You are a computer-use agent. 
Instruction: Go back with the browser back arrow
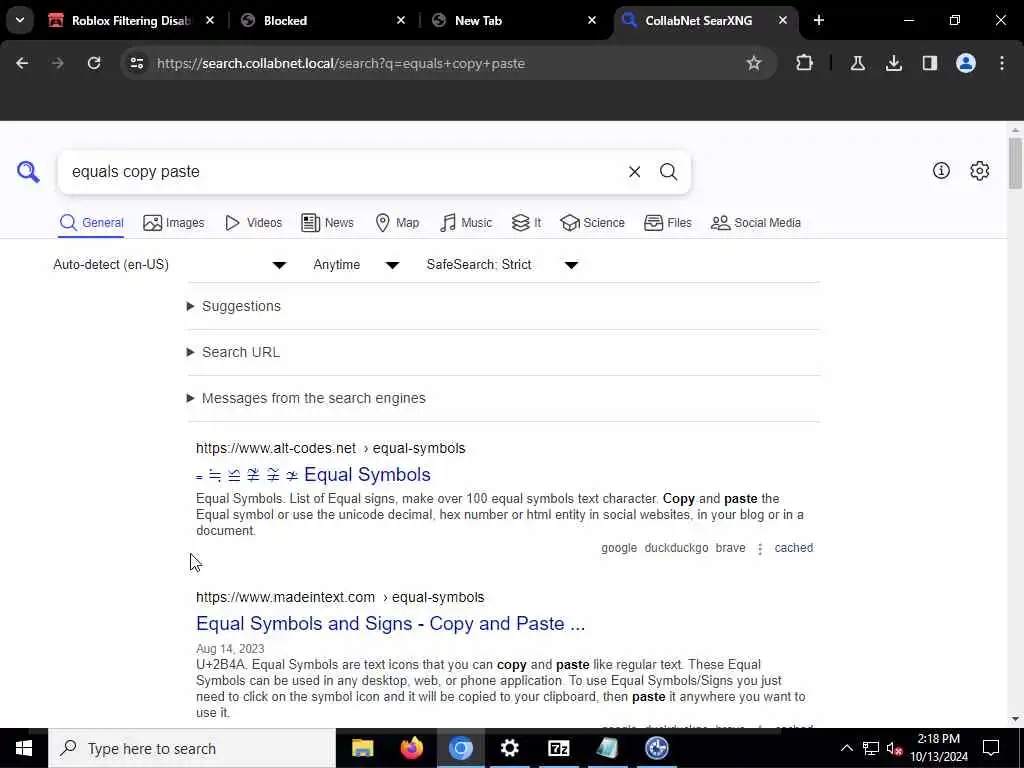pyautogui.click(x=22, y=63)
